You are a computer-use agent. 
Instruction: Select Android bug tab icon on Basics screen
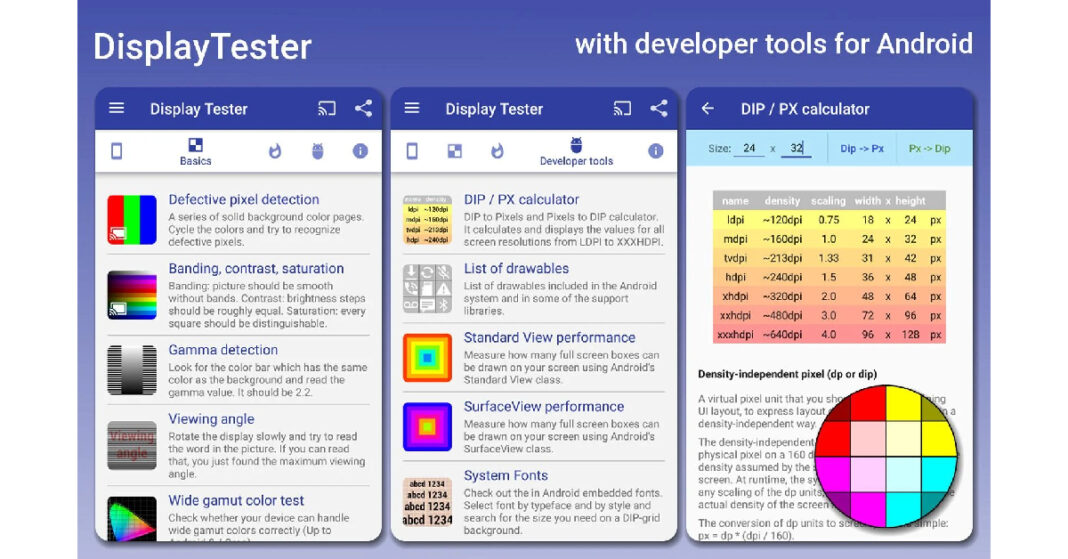318,151
